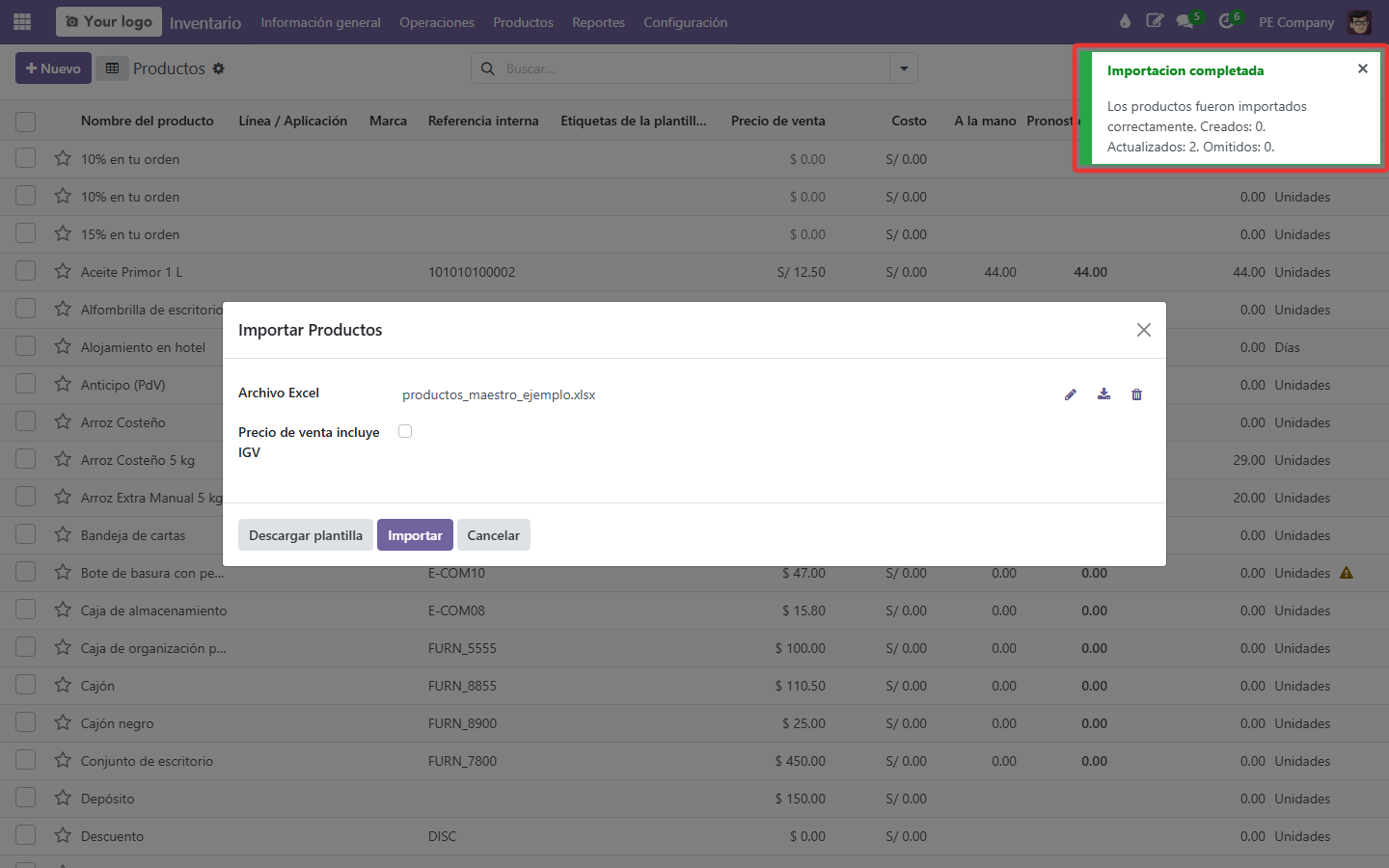This screenshot has height=868, width=1389.
Task: Open Operaciones menu
Action: (437, 22)
